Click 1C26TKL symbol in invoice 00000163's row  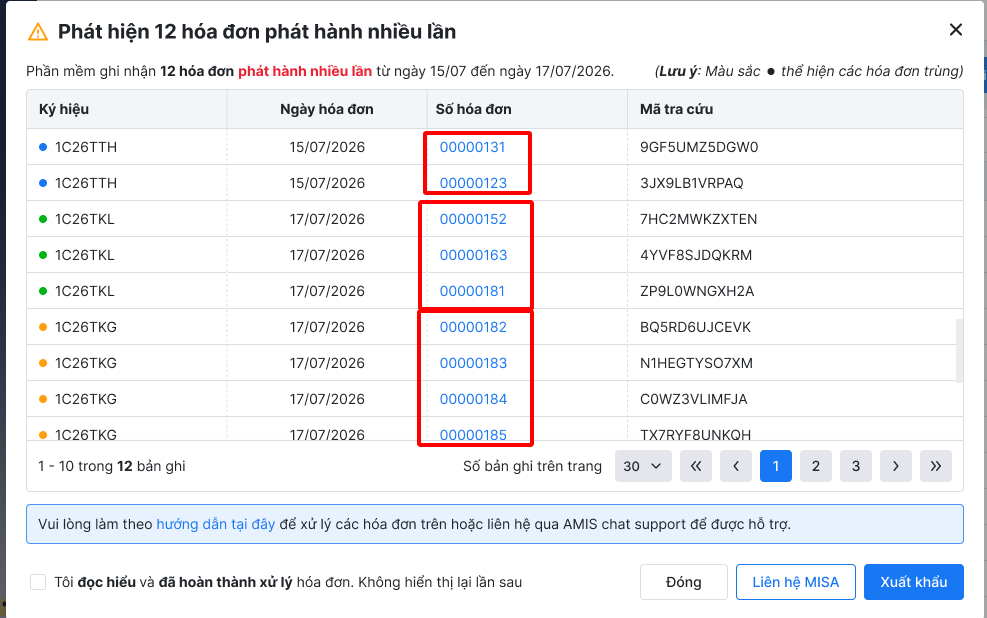[84, 255]
